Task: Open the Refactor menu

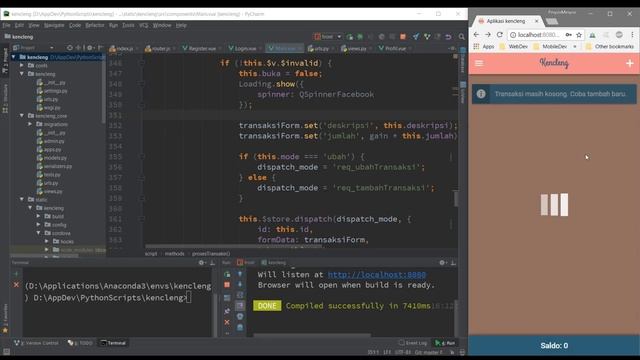Action: click(x=95, y=25)
